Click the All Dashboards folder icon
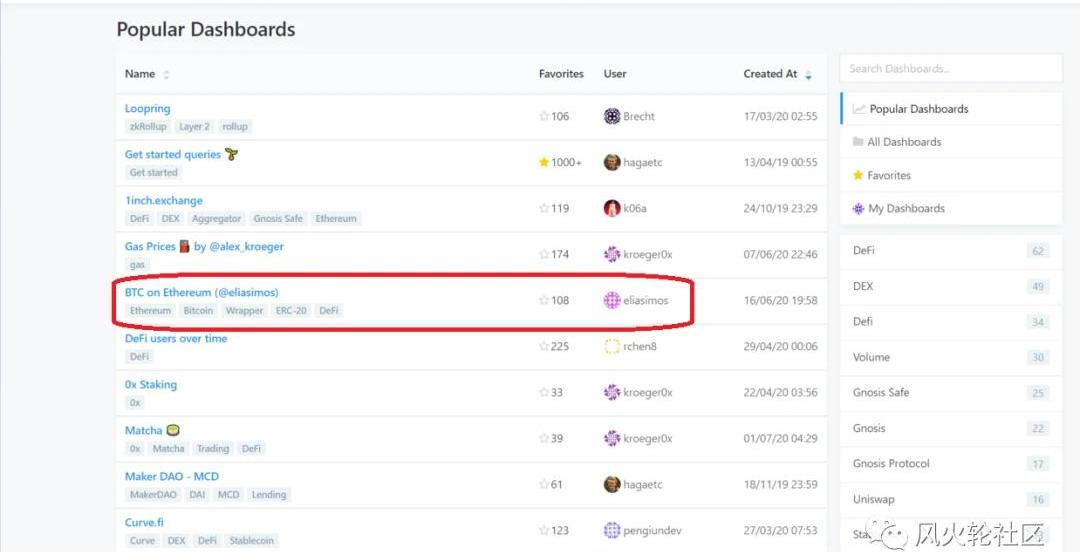Image resolution: width=1080 pixels, height=552 pixels. pyautogui.click(x=858, y=141)
